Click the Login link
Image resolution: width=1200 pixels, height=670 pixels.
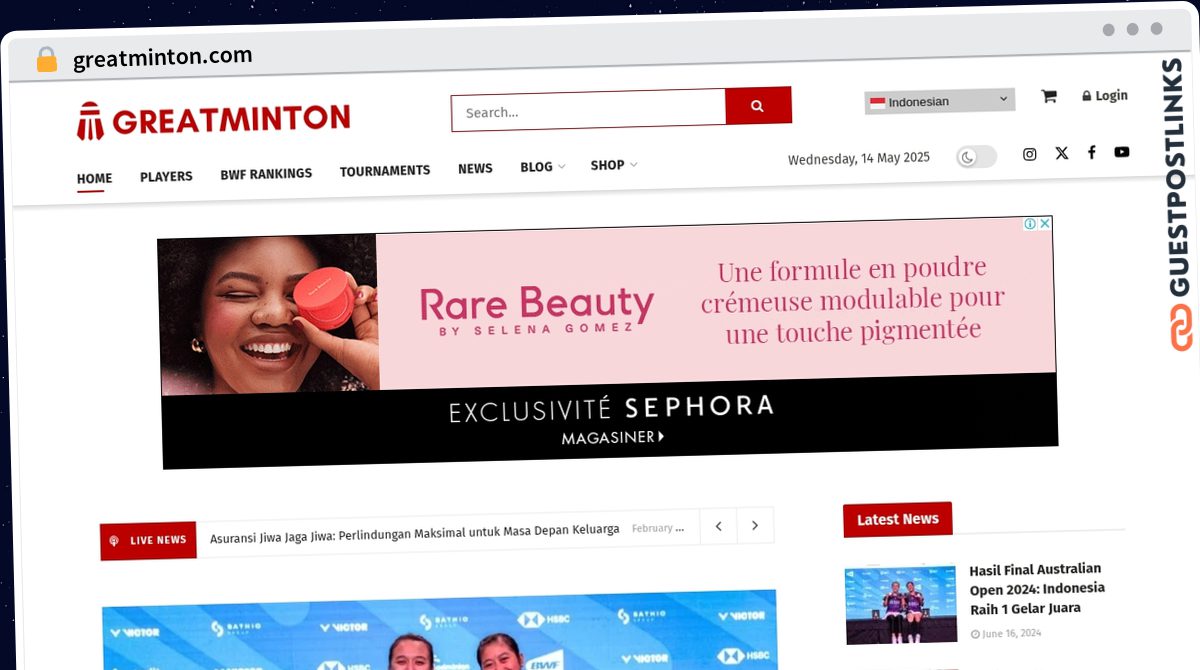click(1104, 96)
